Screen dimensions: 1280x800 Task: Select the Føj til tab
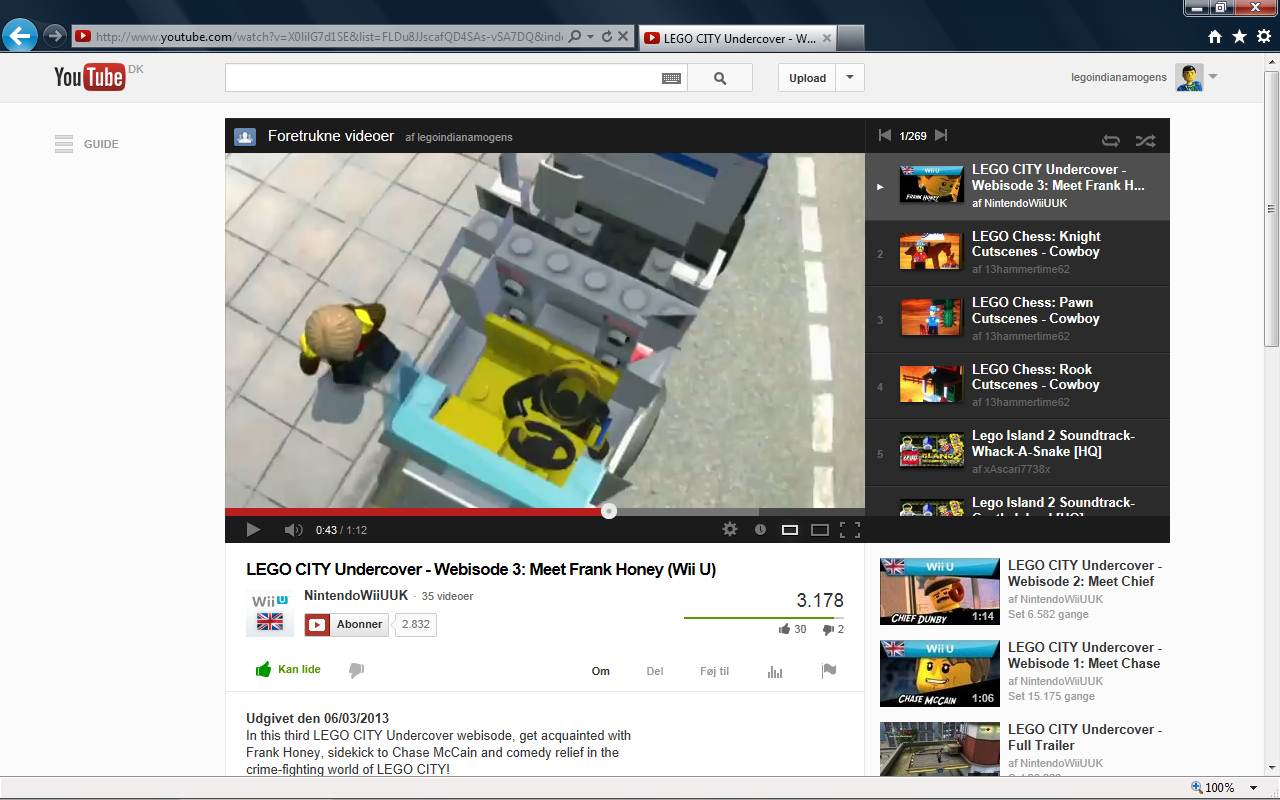click(x=715, y=671)
